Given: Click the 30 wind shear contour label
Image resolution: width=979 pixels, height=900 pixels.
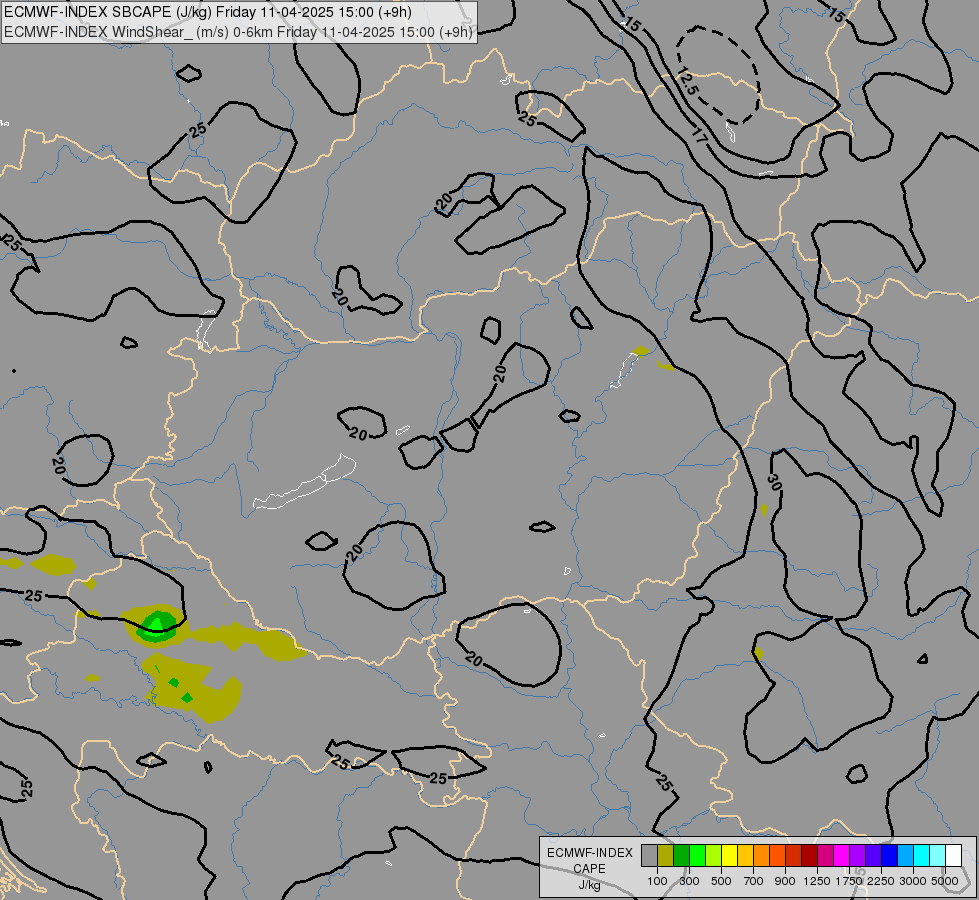Looking at the screenshot, I should coord(774,482).
